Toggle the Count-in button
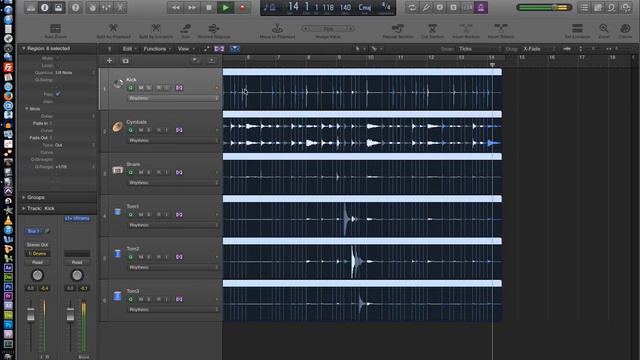This screenshot has height=360, width=640. pyautogui.click(x=467, y=7)
